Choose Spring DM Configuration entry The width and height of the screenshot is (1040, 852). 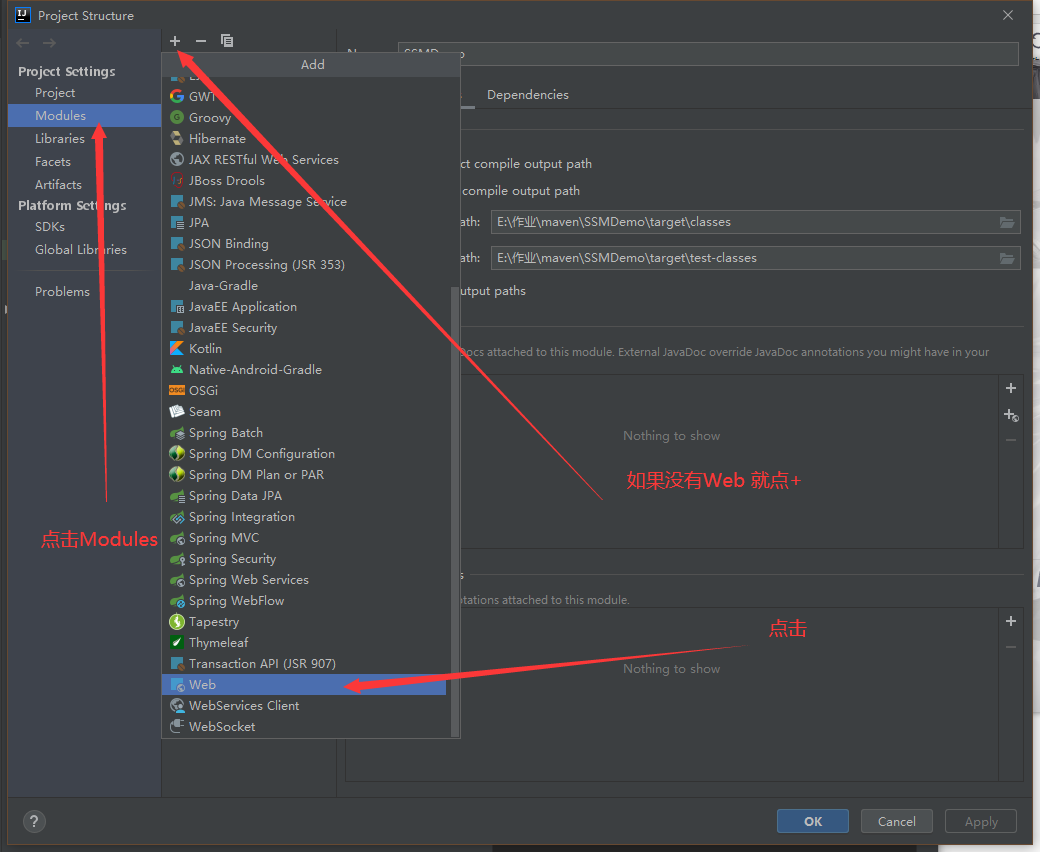click(x=304, y=454)
